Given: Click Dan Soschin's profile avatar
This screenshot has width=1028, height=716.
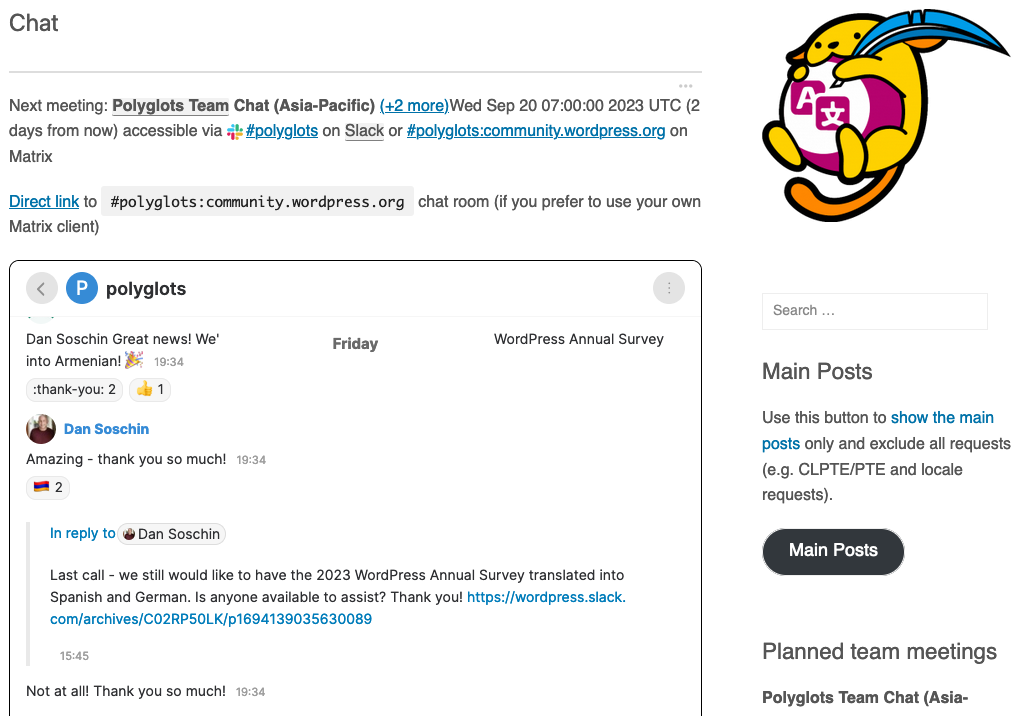Looking at the screenshot, I should pos(40,428).
